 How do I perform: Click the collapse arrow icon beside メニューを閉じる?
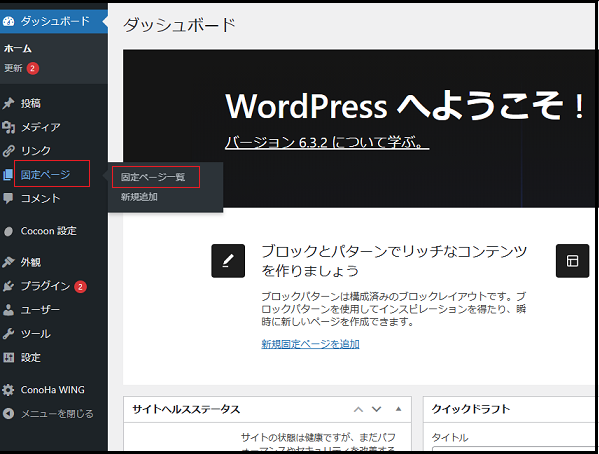pyautogui.click(x=8, y=413)
